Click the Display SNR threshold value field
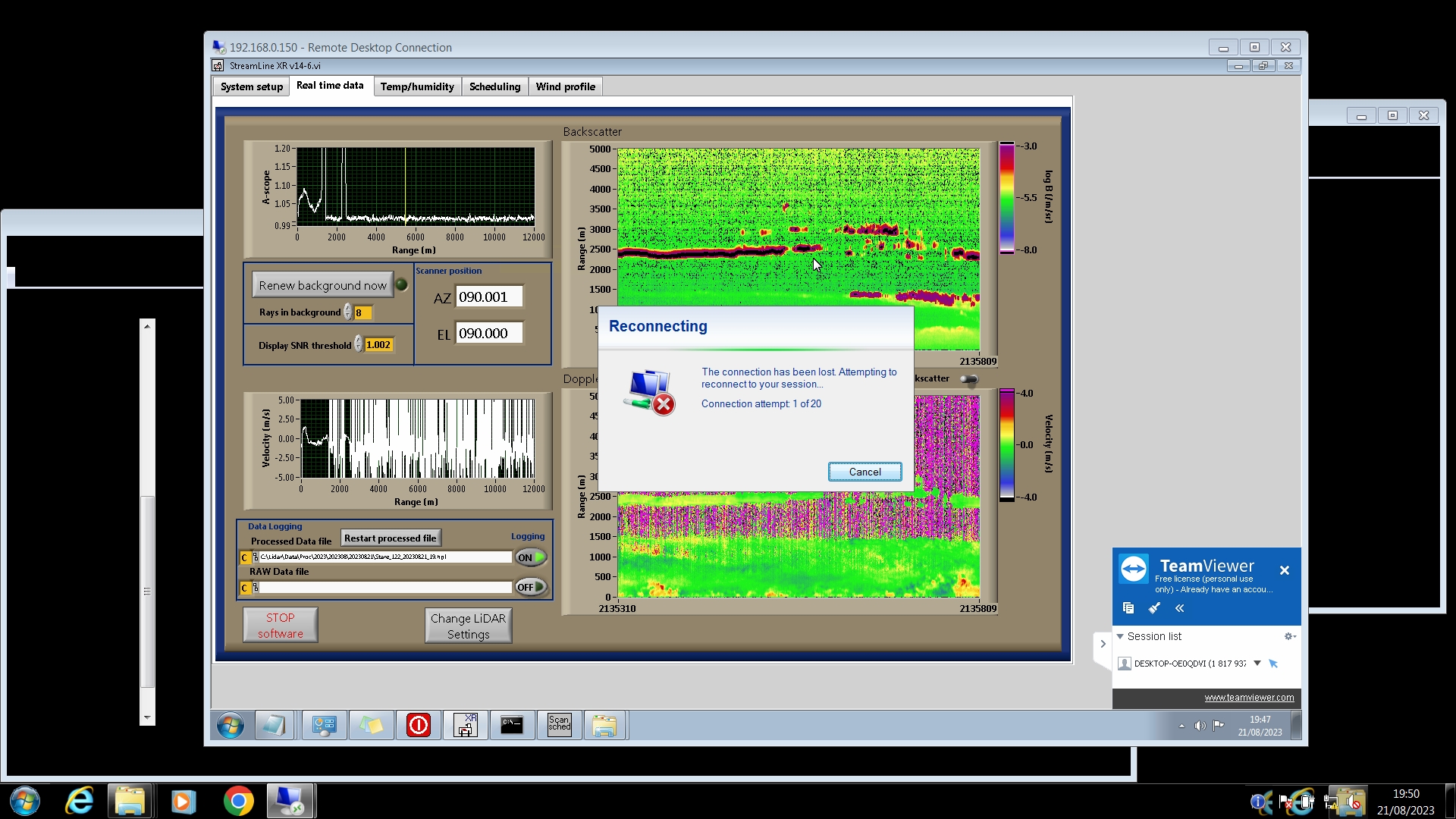The height and width of the screenshot is (819, 1456). [378, 345]
